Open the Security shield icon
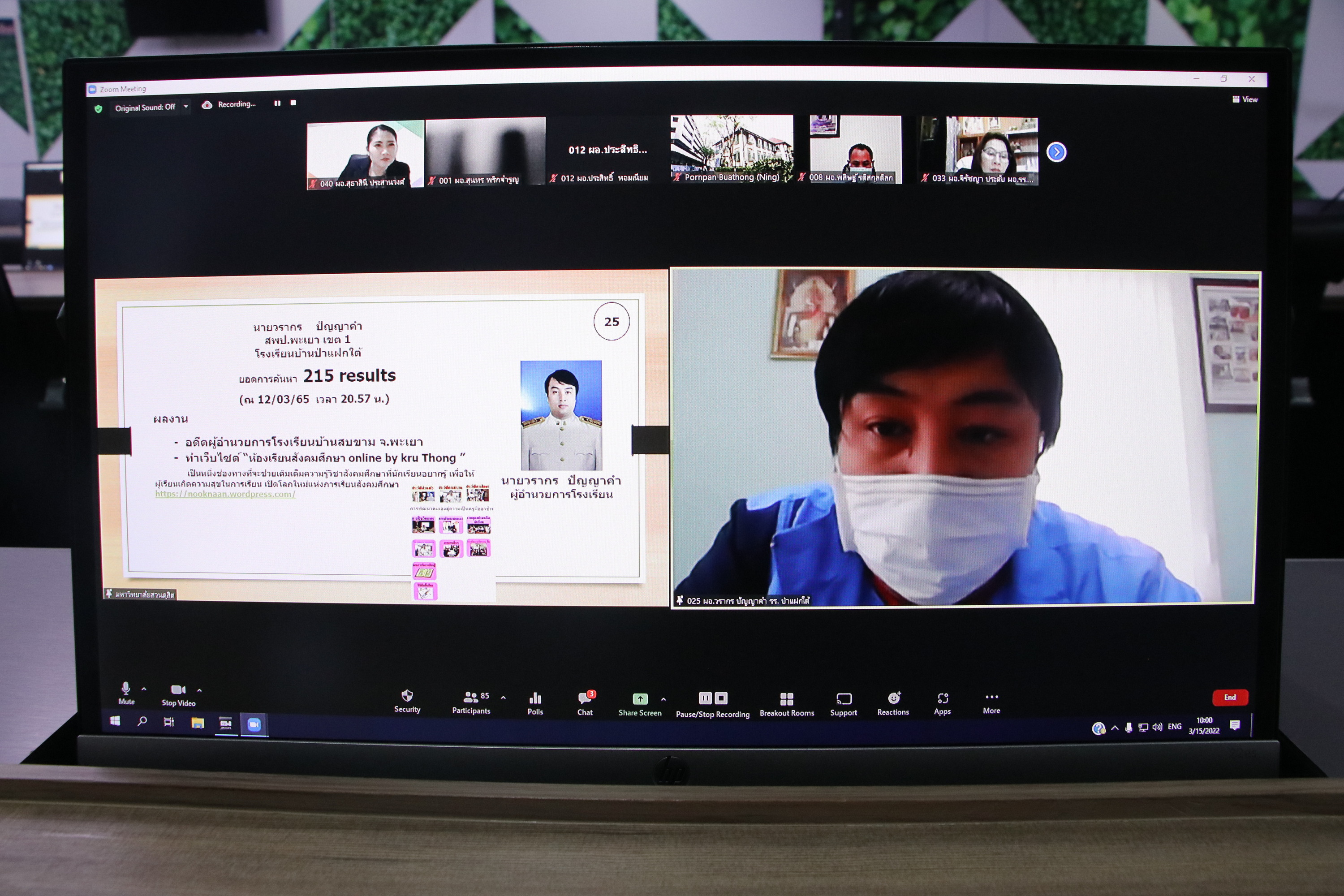The image size is (1344, 896). (x=407, y=696)
